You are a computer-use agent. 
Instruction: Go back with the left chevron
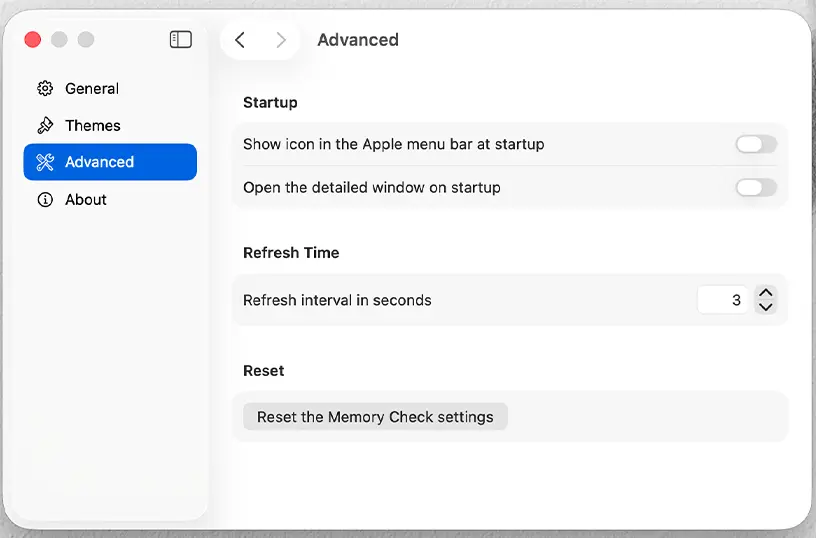click(x=240, y=40)
